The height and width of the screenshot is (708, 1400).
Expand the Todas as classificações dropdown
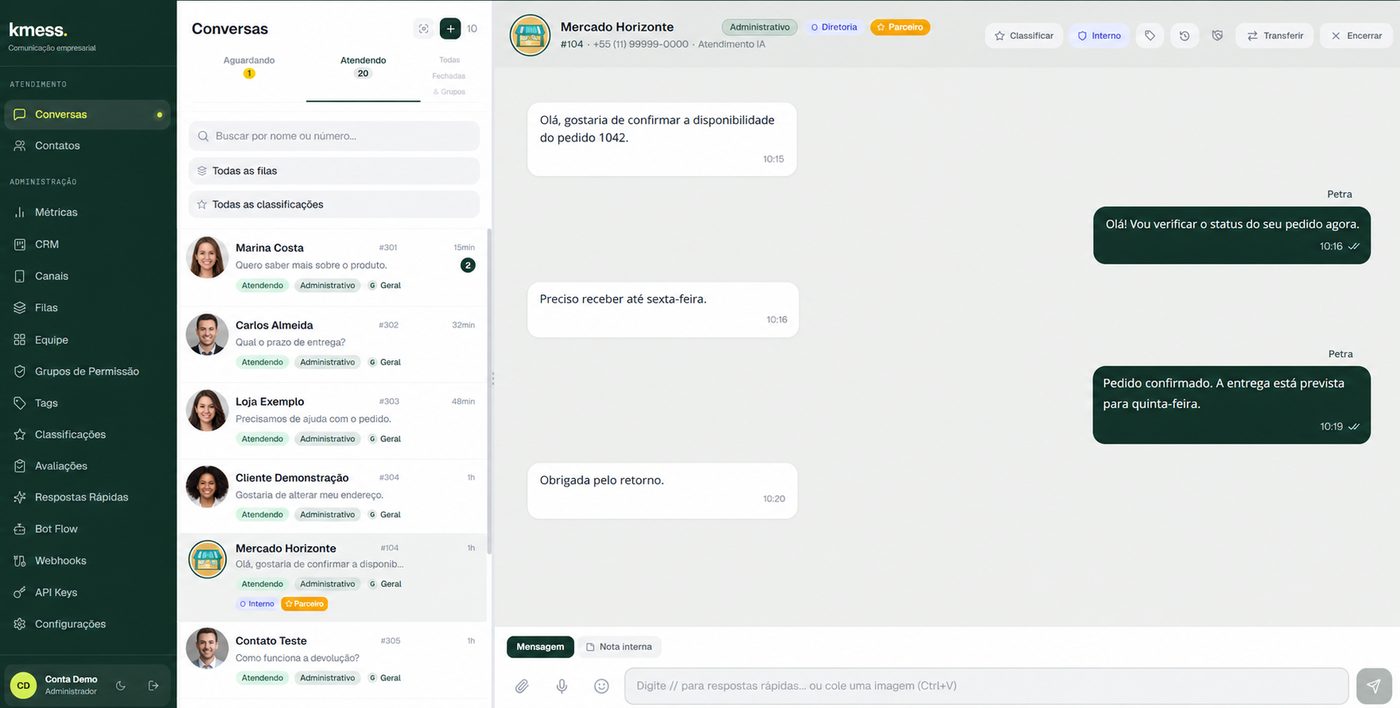pos(334,204)
